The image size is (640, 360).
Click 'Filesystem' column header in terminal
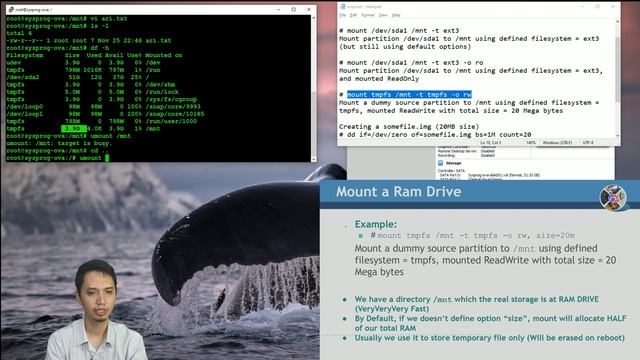point(24,55)
